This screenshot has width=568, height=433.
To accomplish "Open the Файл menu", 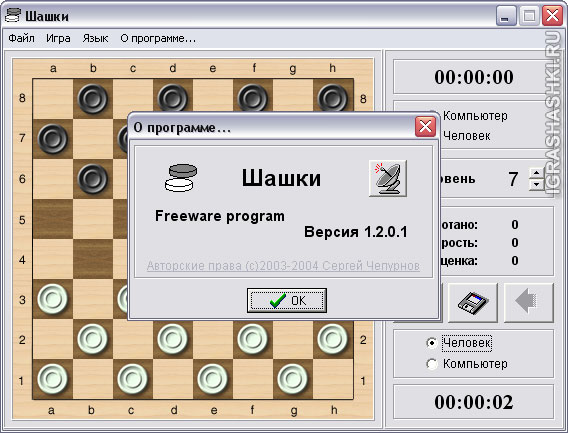I will [21, 38].
